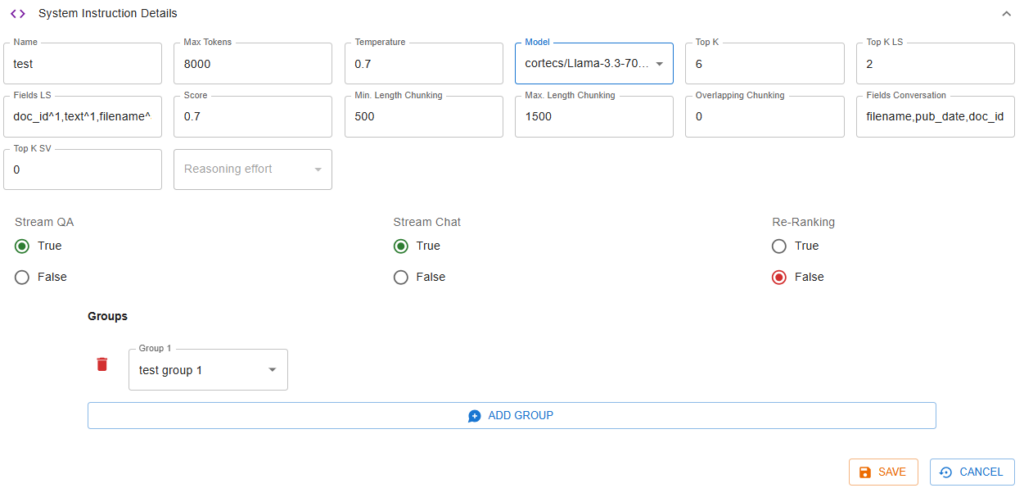The image size is (1024, 497).
Task: Open the Model dropdown
Action: pyautogui.click(x=594, y=64)
